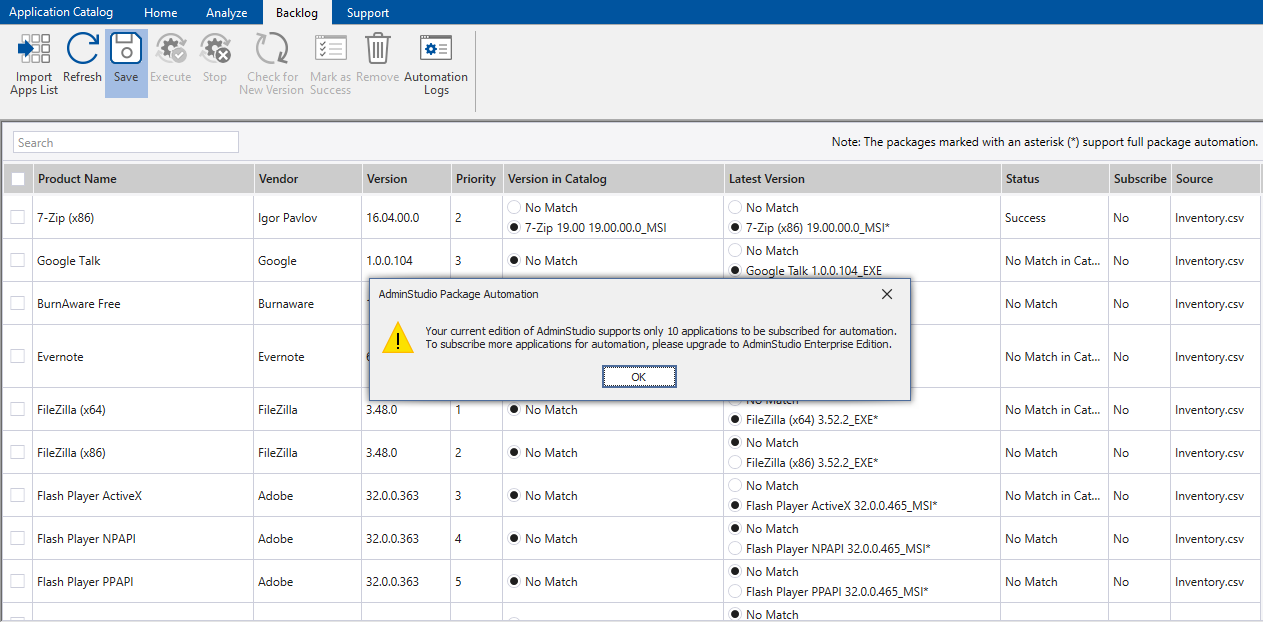Viewport: 1263px width, 623px height.
Task: Sort by Version in Catalog column
Action: point(613,179)
